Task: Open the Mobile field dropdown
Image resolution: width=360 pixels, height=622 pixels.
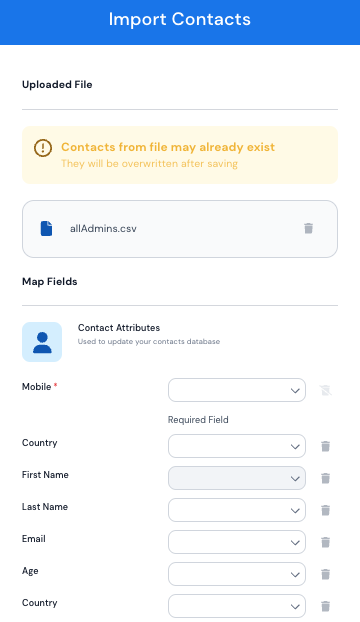Action: [237, 390]
